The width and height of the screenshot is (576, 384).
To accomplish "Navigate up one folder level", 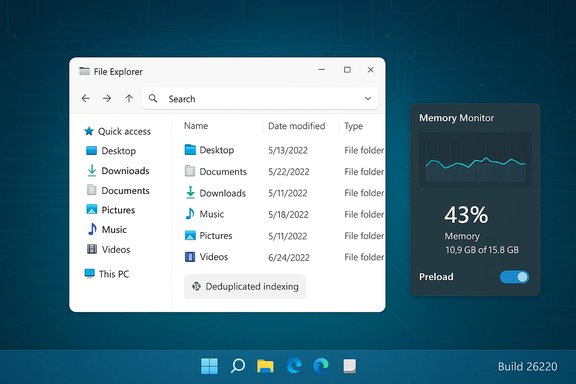I will pos(129,98).
